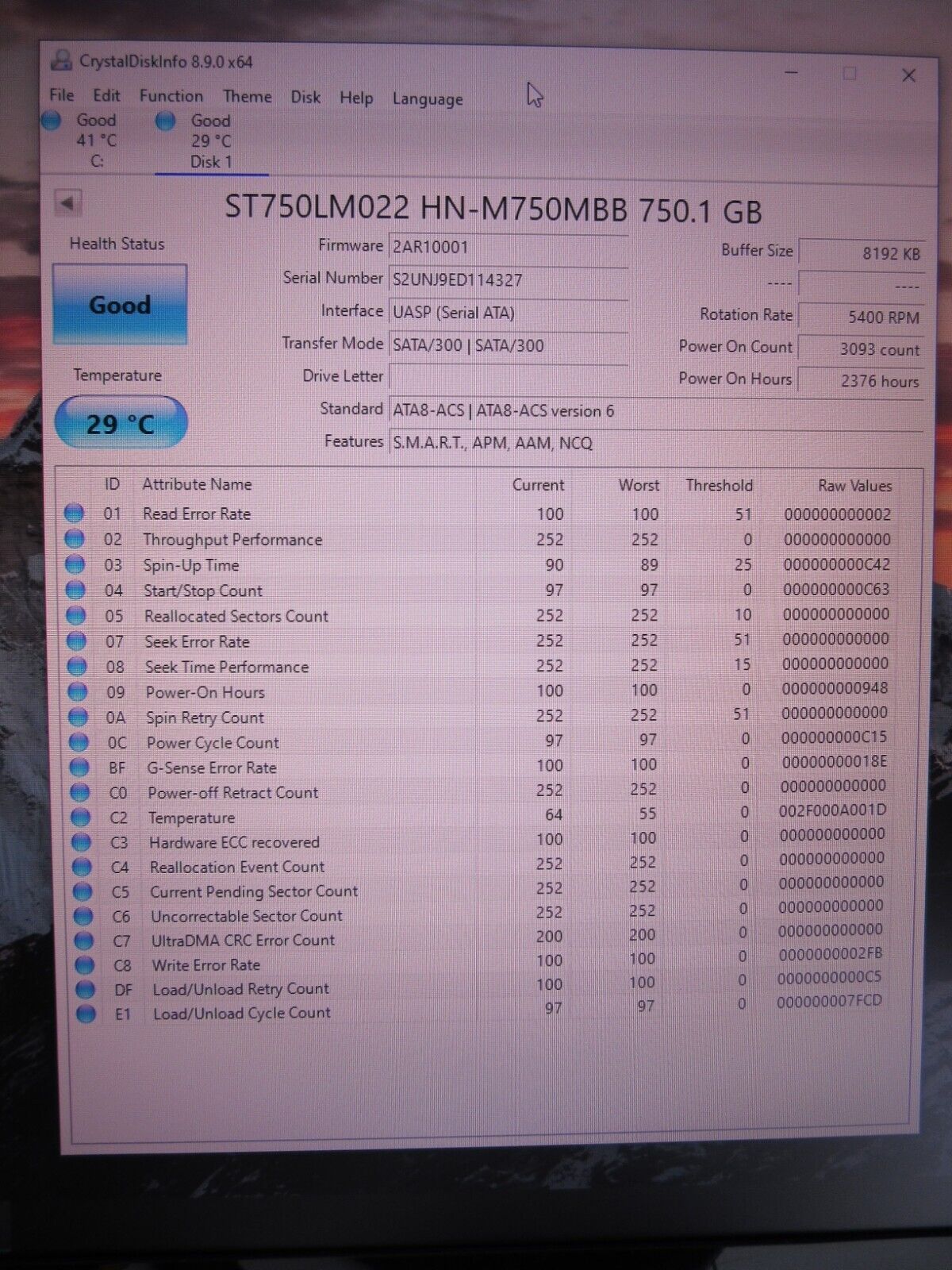The height and width of the screenshot is (1270, 952).
Task: Click the Standard field ATA8-ACS
Action: (657, 410)
